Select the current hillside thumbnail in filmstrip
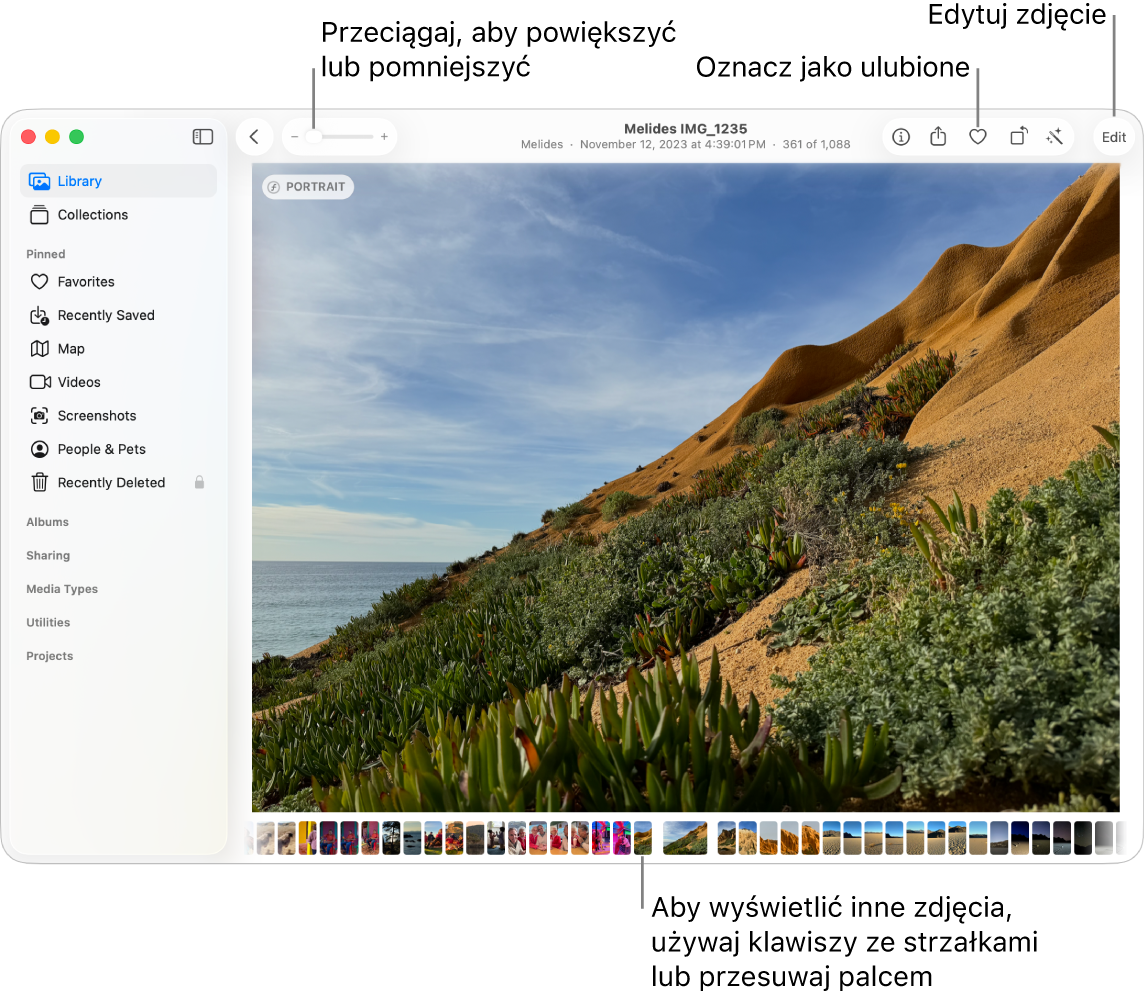Image resolution: width=1144 pixels, height=998 pixels. [x=685, y=838]
